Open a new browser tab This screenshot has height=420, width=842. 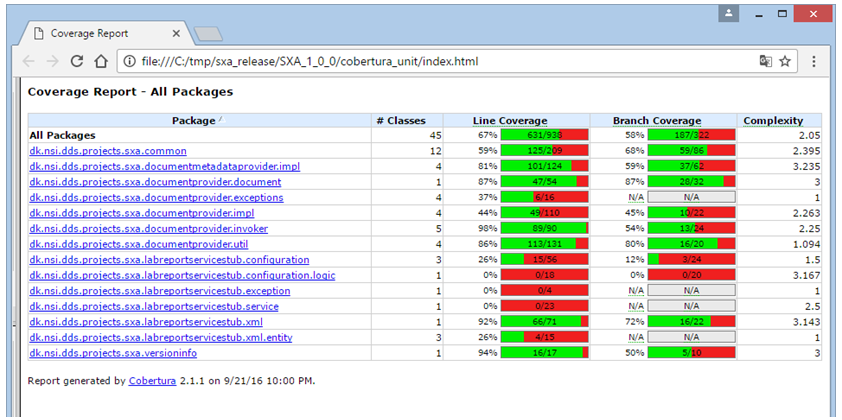207,34
